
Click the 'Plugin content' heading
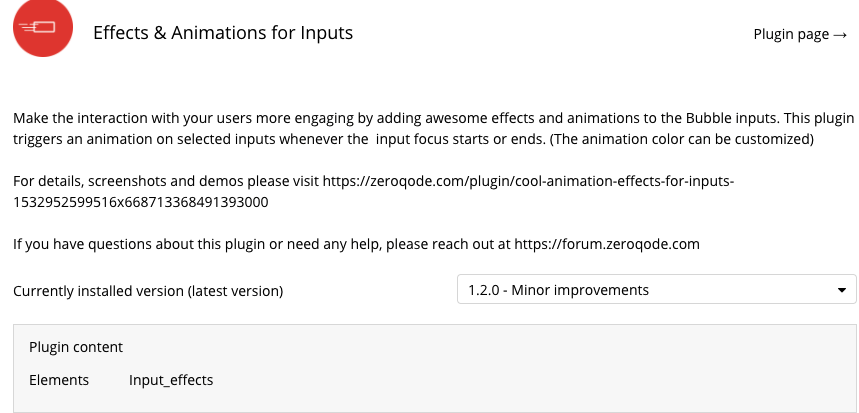(x=76, y=347)
